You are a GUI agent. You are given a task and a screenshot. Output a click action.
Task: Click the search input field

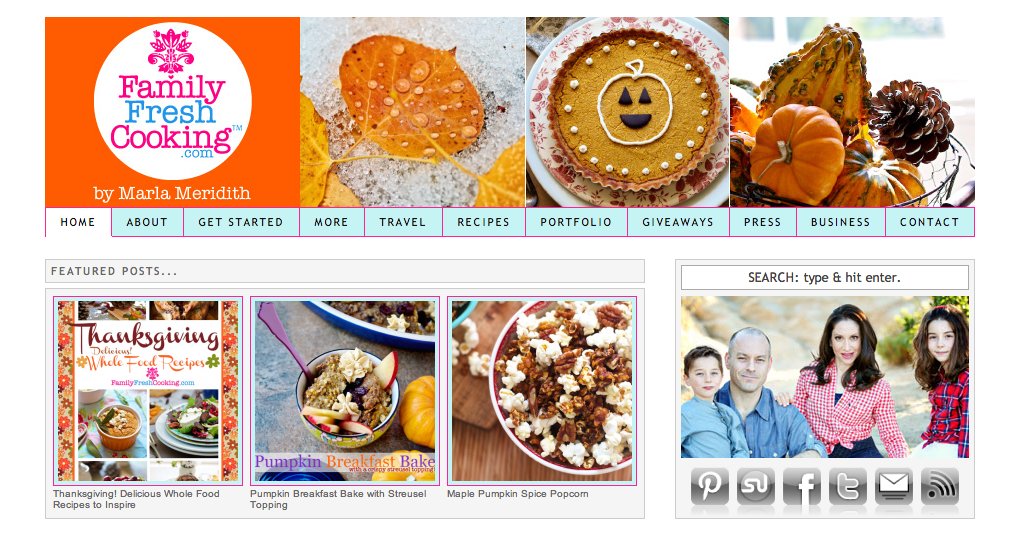[x=824, y=277]
